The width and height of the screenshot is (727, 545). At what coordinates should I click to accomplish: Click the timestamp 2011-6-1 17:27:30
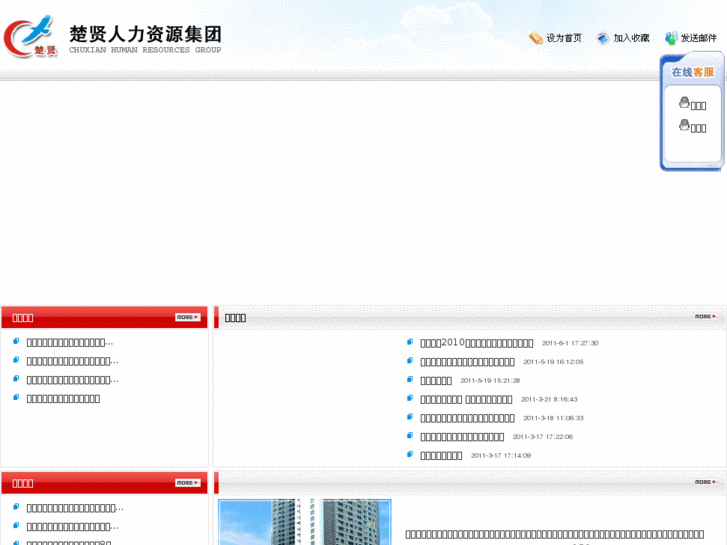[x=570, y=343]
